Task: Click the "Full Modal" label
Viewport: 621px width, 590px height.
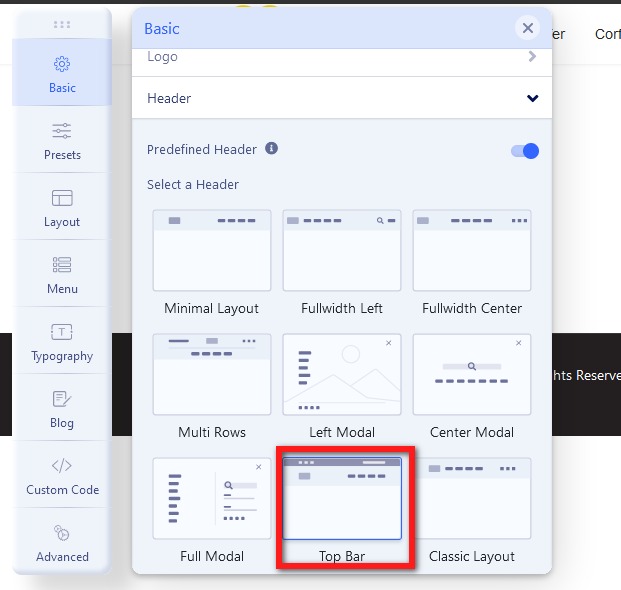Action: [212, 556]
